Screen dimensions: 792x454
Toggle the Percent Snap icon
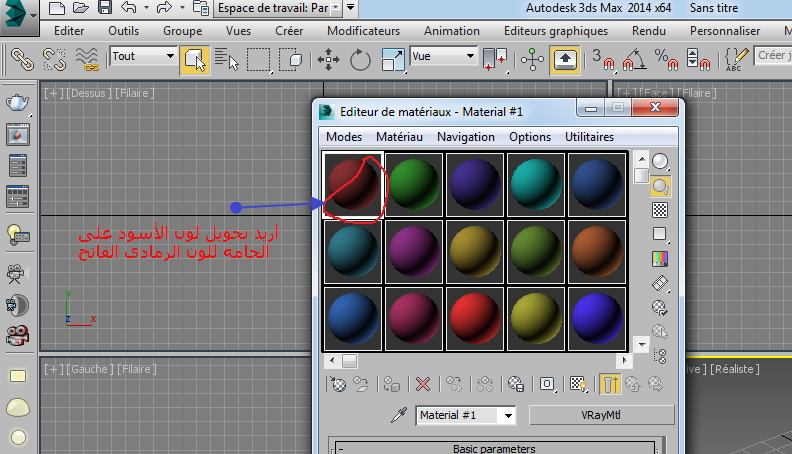(666, 59)
